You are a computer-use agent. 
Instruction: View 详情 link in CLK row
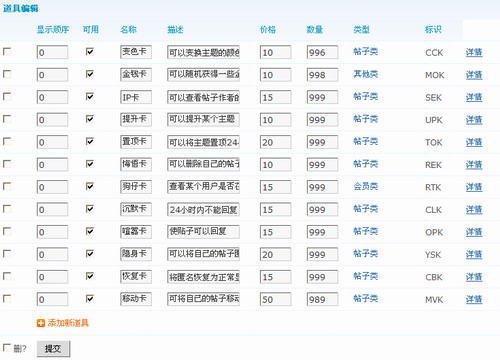pyautogui.click(x=474, y=210)
